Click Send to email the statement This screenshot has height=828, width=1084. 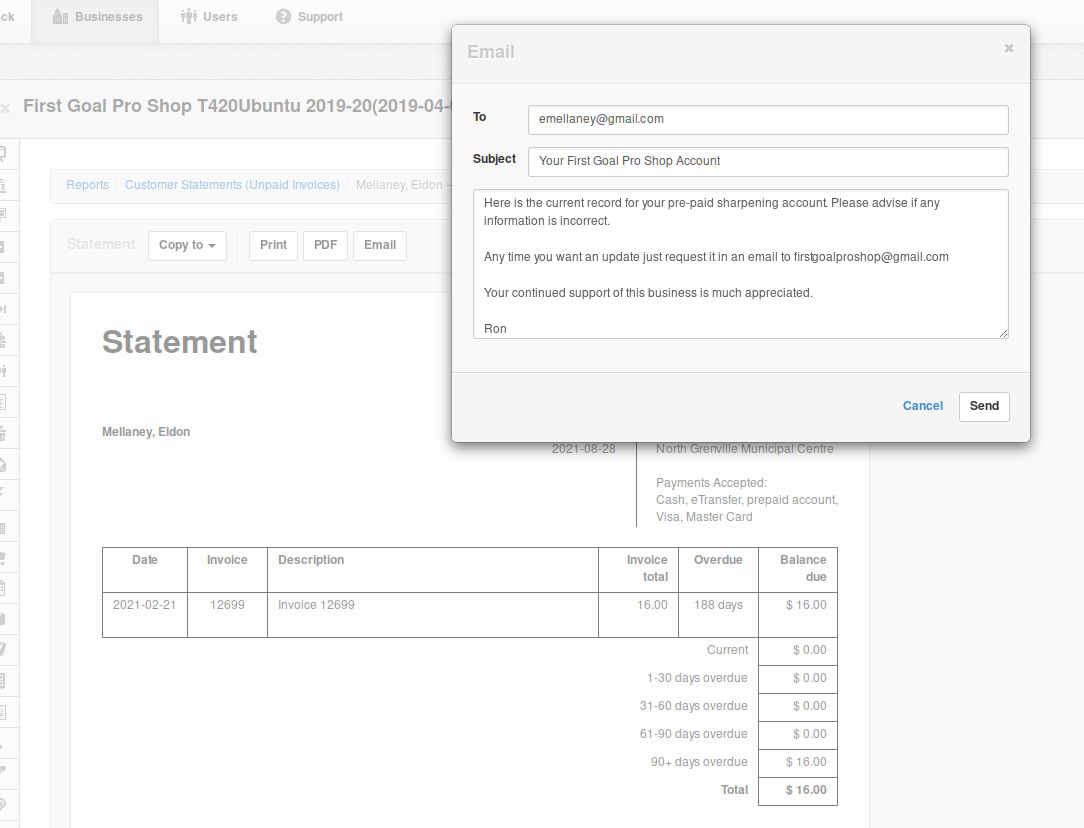[x=984, y=406]
